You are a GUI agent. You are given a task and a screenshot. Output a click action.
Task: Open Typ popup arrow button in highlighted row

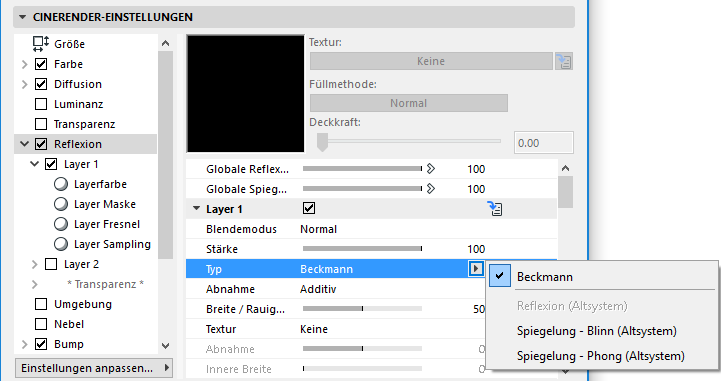476,268
